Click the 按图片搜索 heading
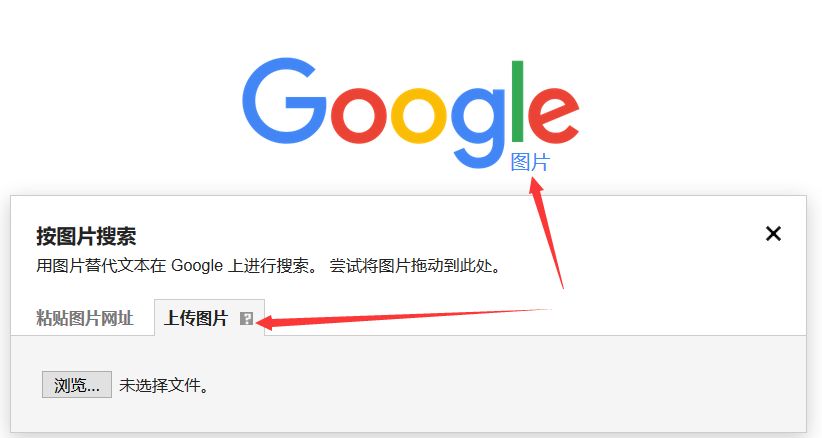This screenshot has height=438, width=822. 86,236
